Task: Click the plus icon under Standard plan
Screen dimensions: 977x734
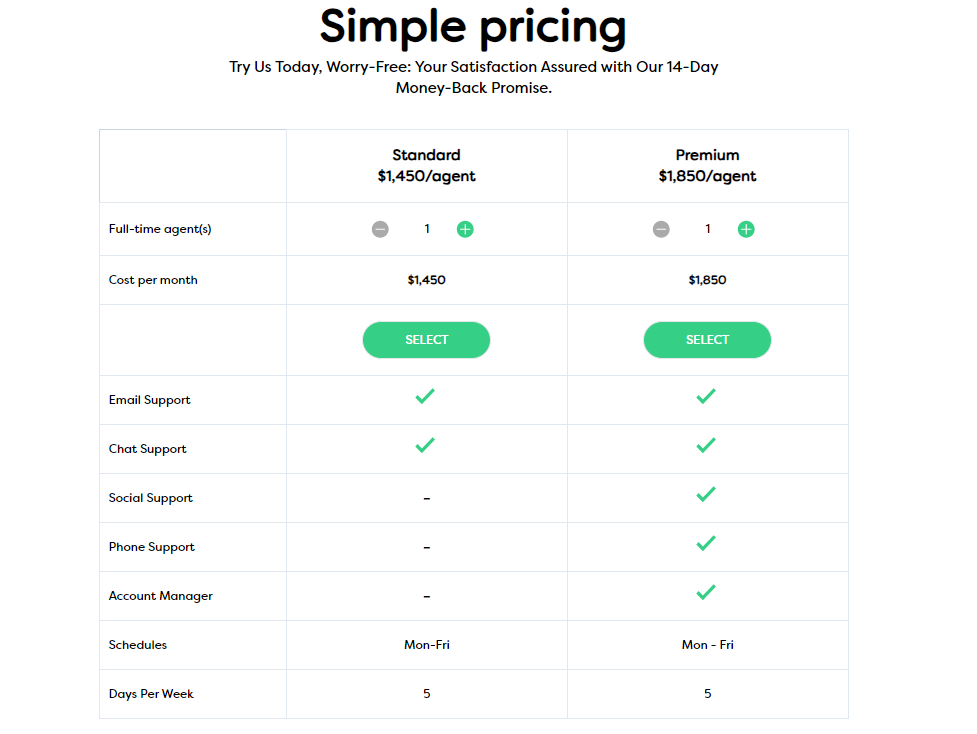Action: [x=465, y=228]
